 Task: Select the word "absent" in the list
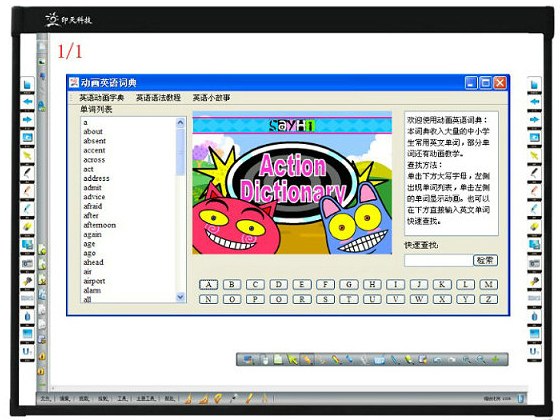[x=94, y=141]
